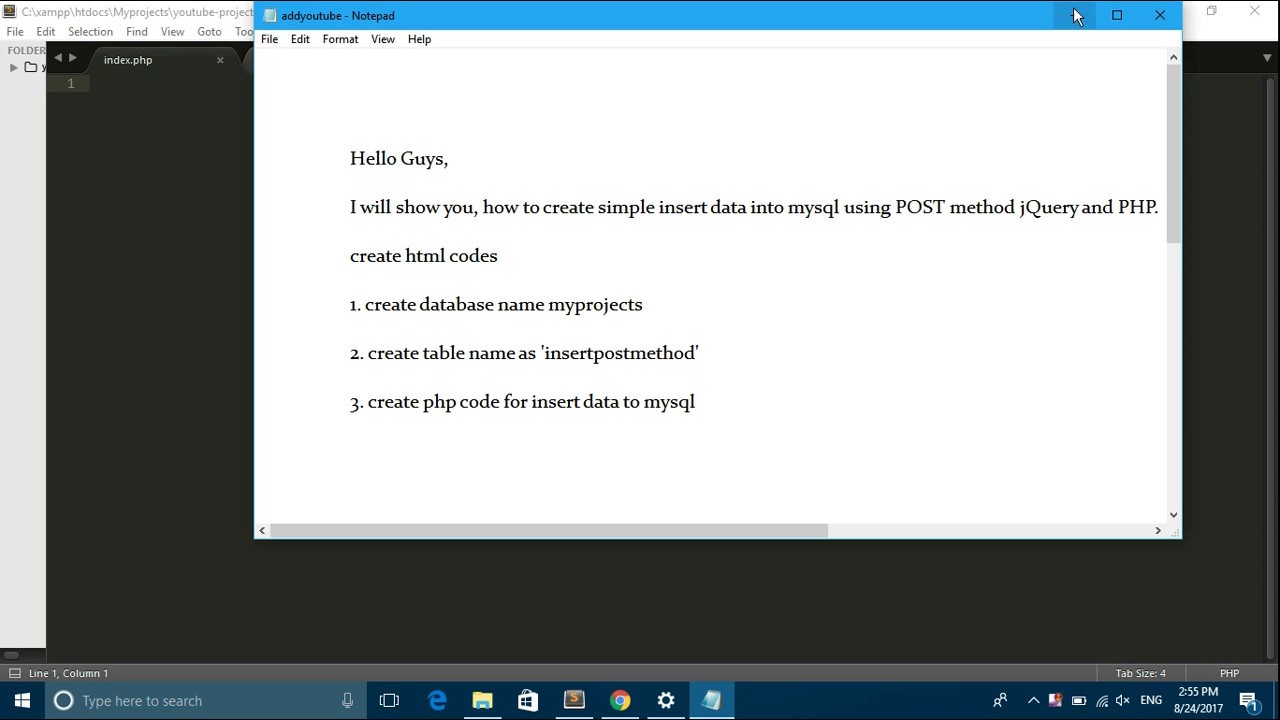
Task: Show hidden system tray icons
Action: tap(1033, 700)
